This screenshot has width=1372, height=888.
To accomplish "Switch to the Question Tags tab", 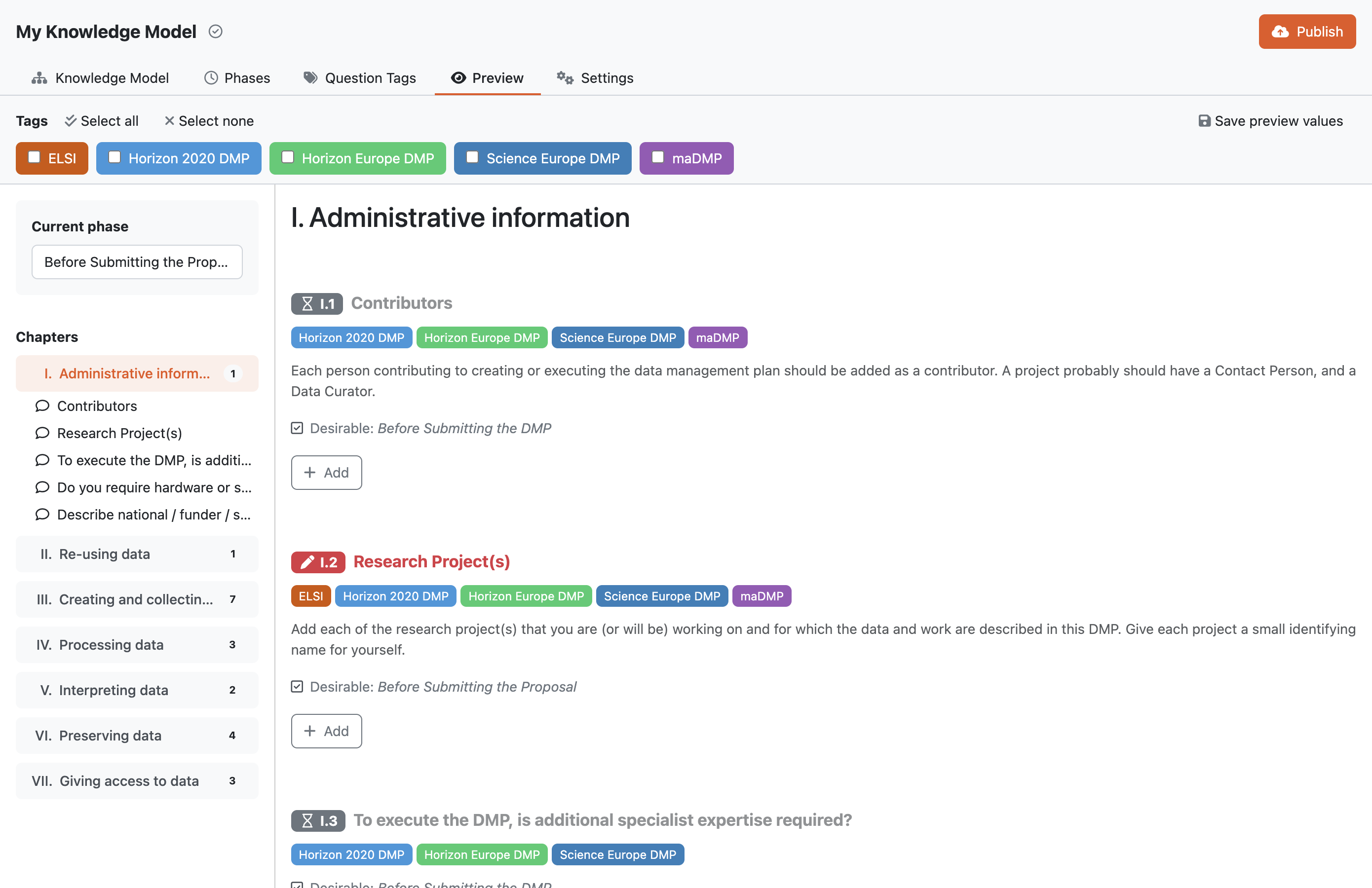I will [x=360, y=78].
